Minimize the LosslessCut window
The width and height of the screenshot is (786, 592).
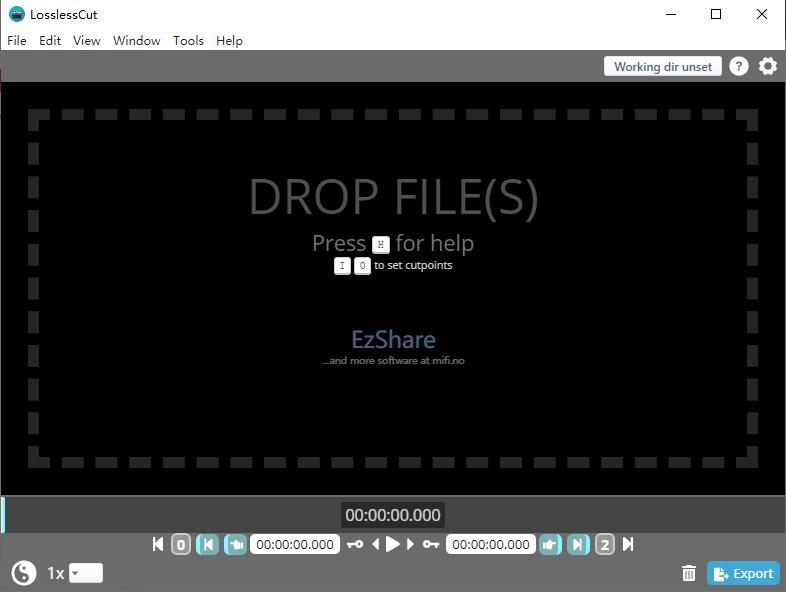tap(671, 14)
